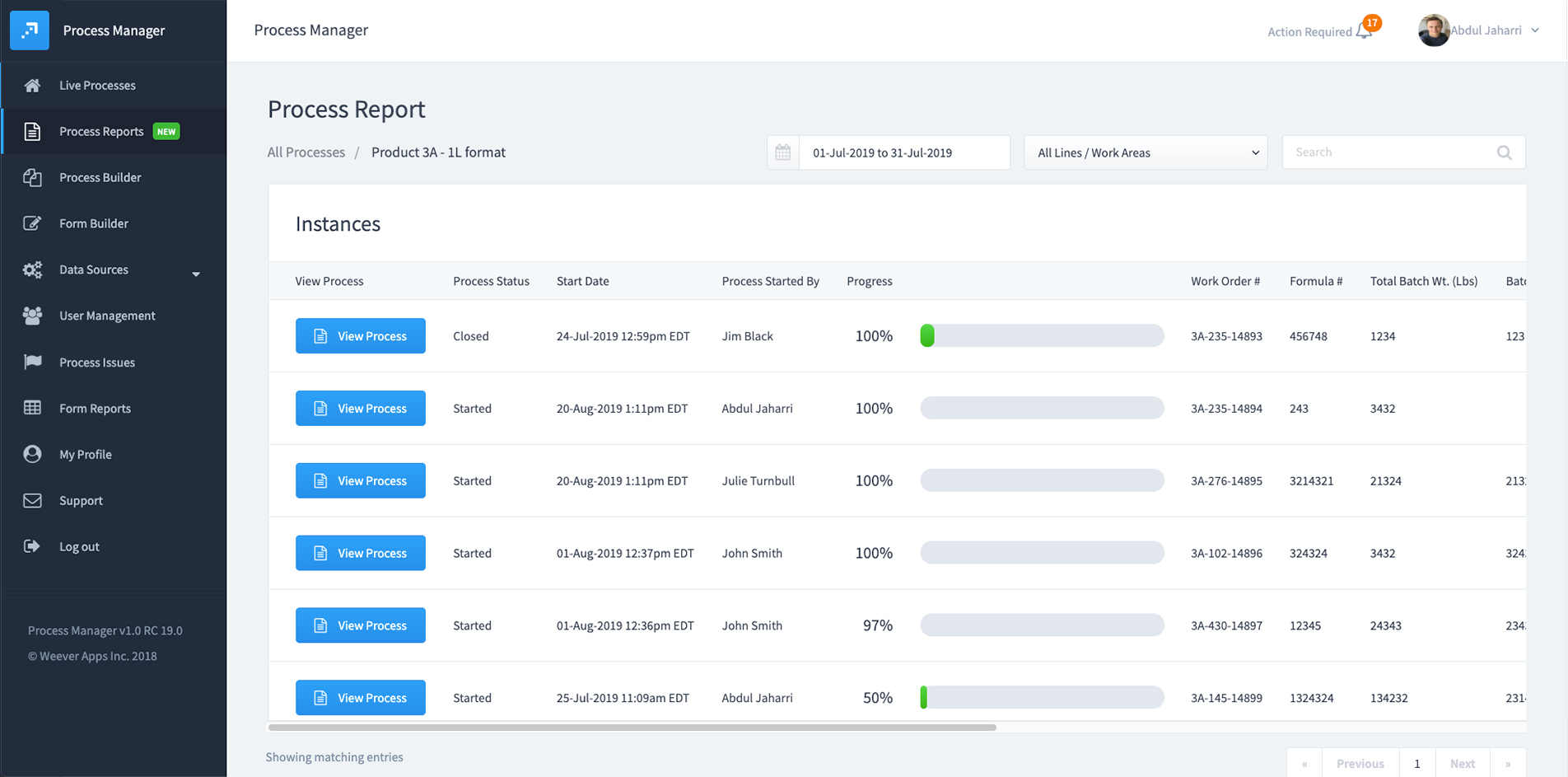Click the date range input field
Viewport: 1568px width, 777px height.
coord(903,152)
